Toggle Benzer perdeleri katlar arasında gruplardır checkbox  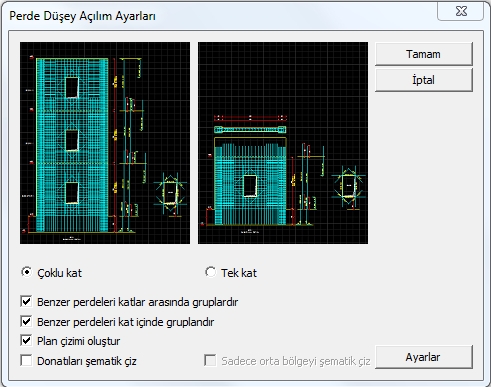coord(26,302)
